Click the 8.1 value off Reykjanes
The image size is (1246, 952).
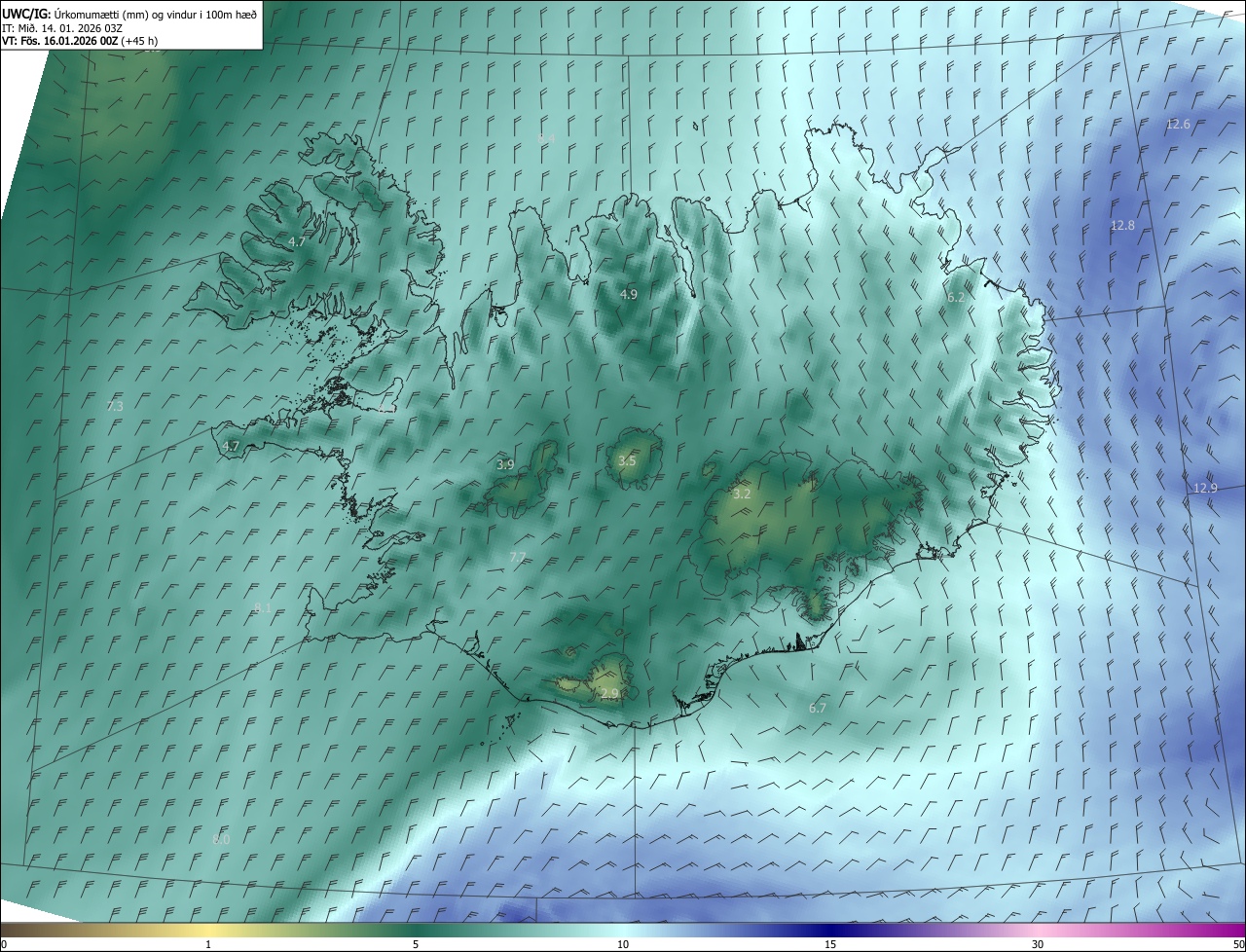pos(263,607)
